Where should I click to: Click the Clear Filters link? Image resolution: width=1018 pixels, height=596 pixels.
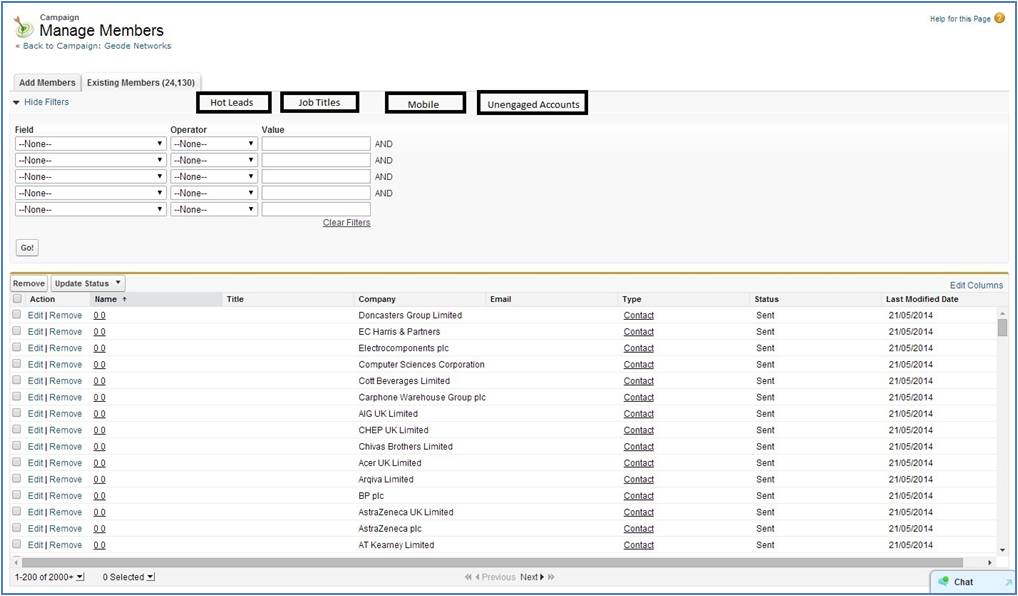[346, 223]
